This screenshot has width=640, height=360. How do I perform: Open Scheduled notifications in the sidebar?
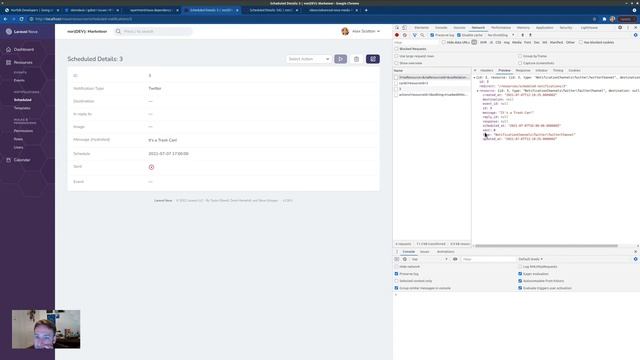pos(22,100)
